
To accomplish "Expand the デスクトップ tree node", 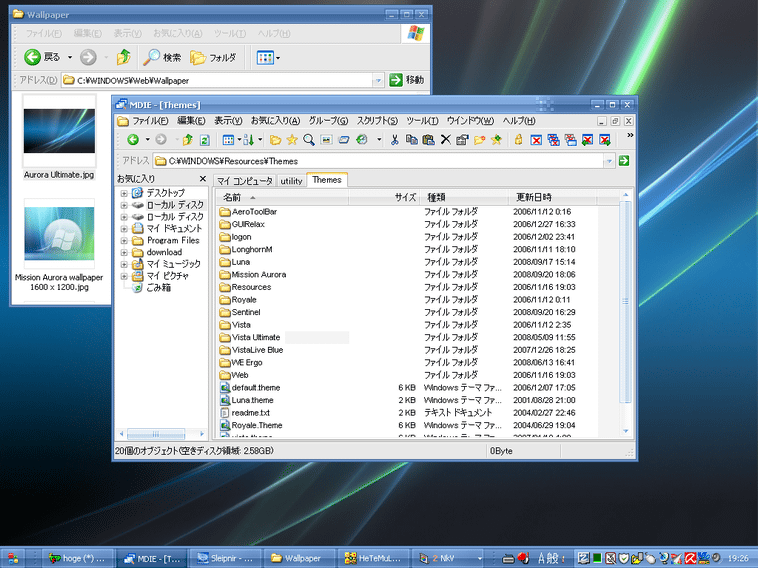I will (x=124, y=193).
